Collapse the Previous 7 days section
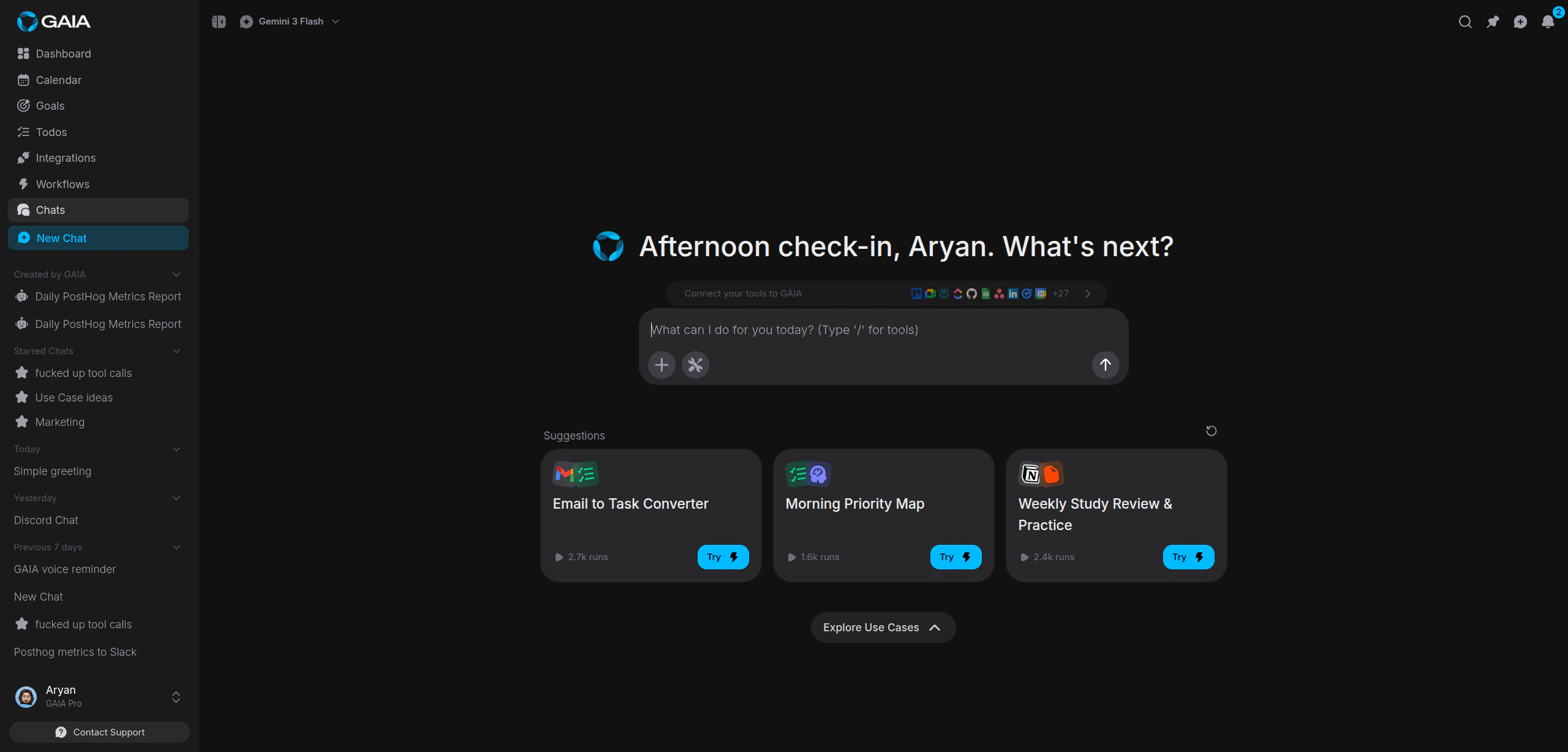This screenshot has width=1568, height=752. pyautogui.click(x=176, y=547)
